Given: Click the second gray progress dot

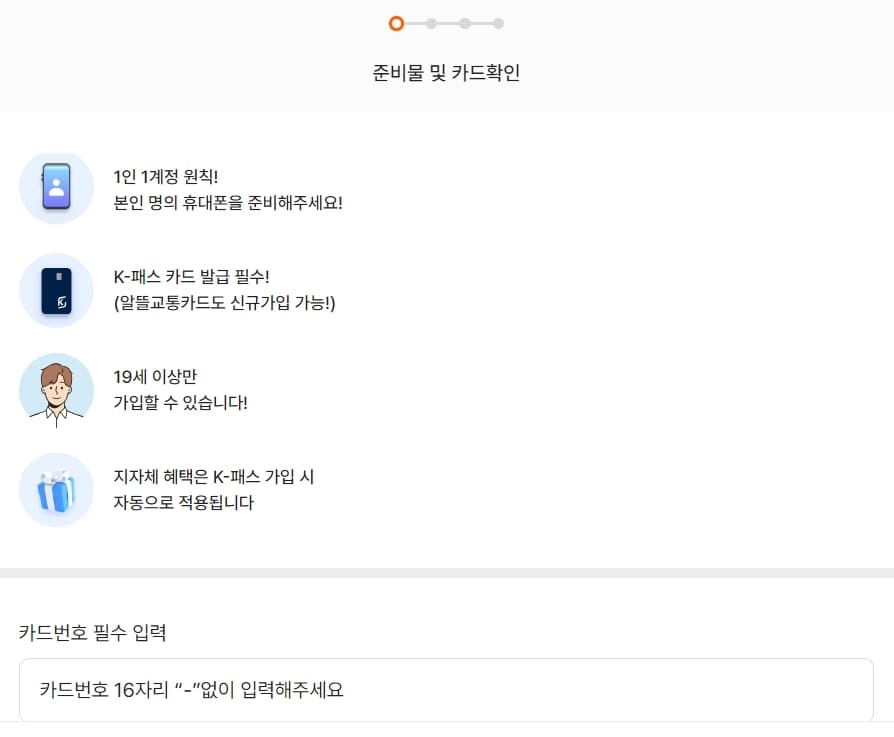Looking at the screenshot, I should (430, 22).
